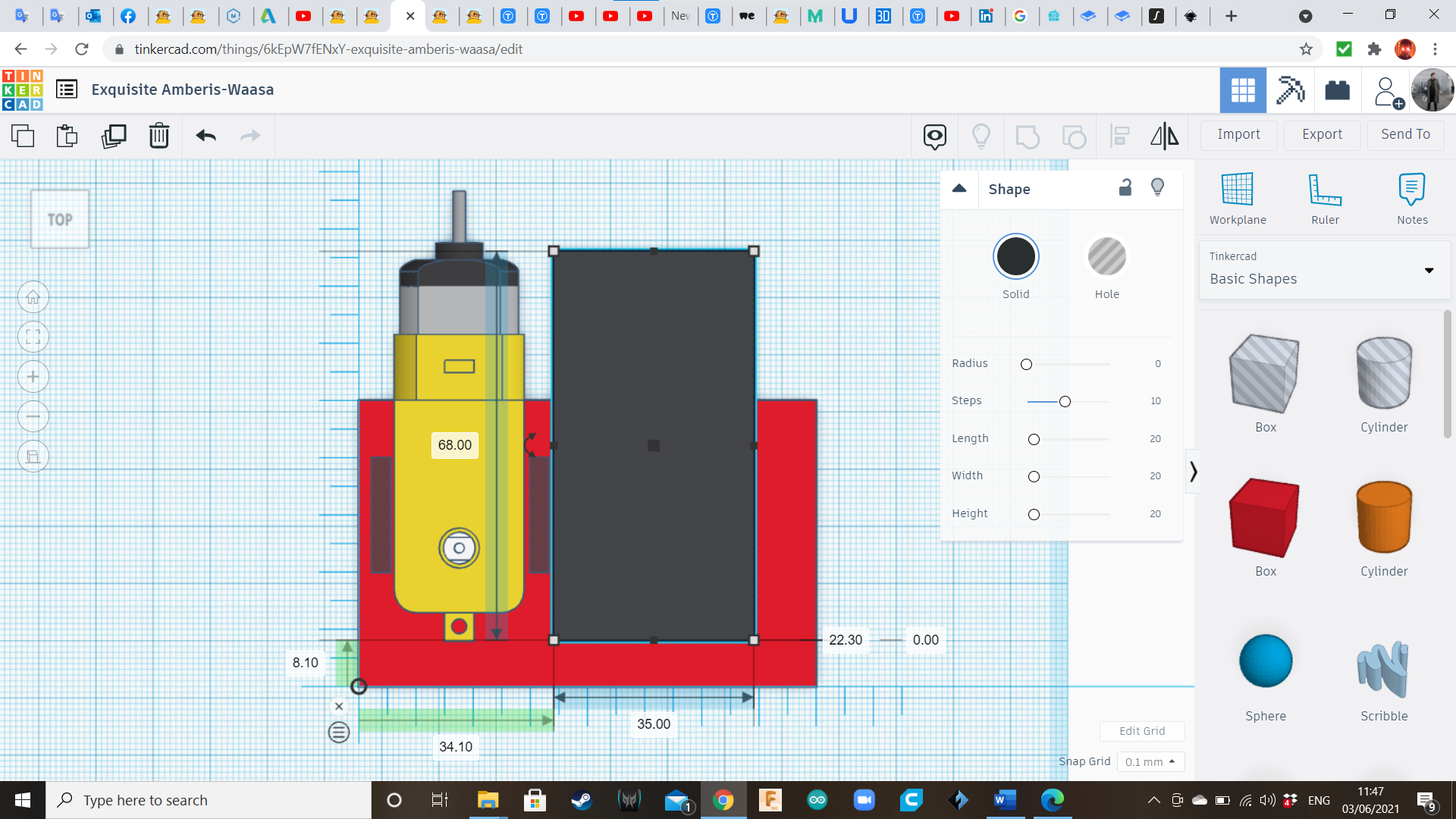
Task: Open the comments eye tool
Action: click(934, 136)
